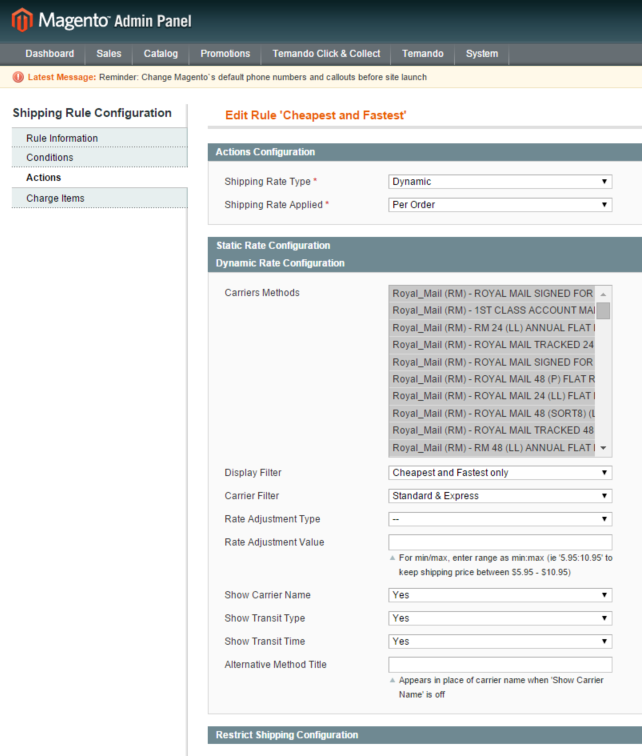The width and height of the screenshot is (642, 756).
Task: Open the Carrier Filter dropdown
Action: pos(500,496)
